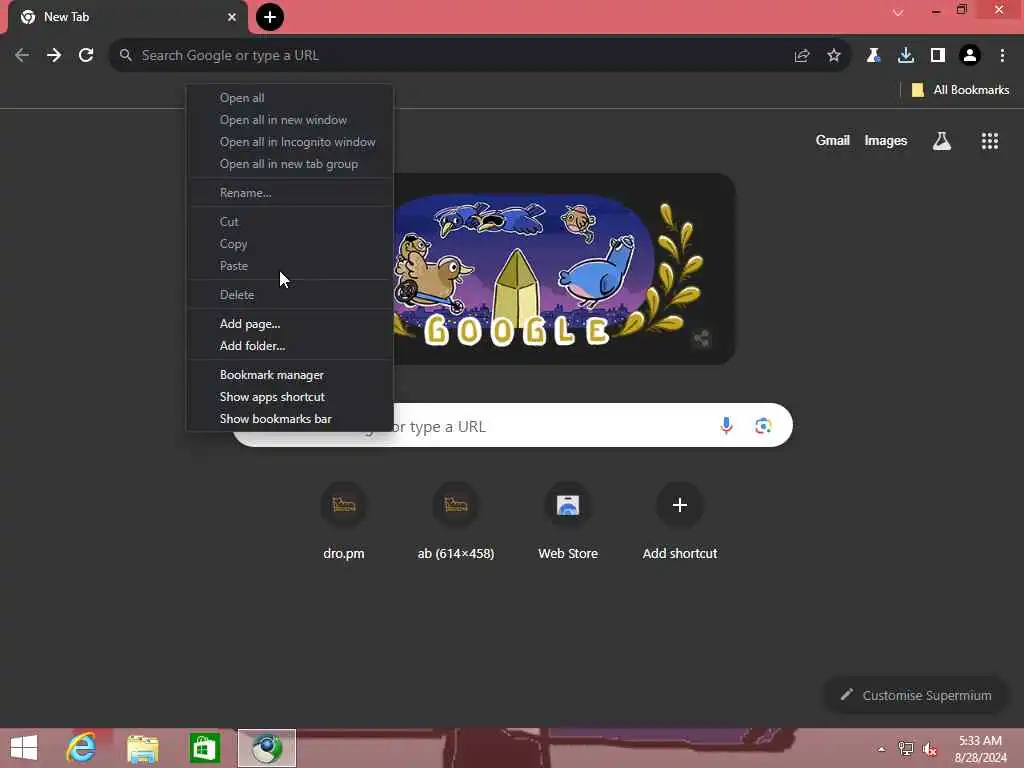Click the Add shortcut tile
This screenshot has width=1024, height=768.
680,522
